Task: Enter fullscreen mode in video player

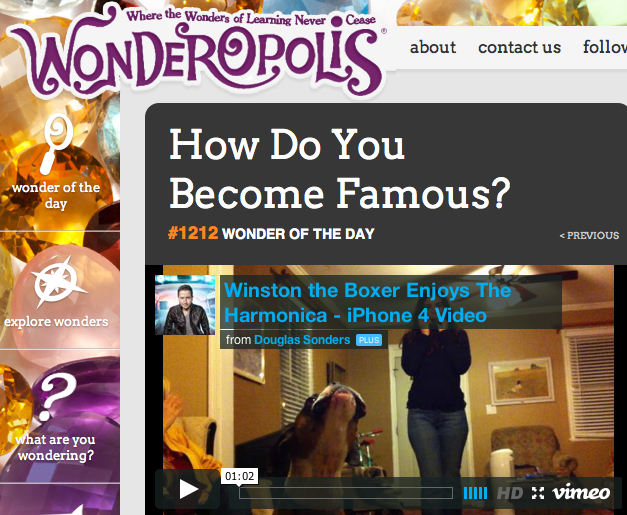Action: click(x=538, y=493)
